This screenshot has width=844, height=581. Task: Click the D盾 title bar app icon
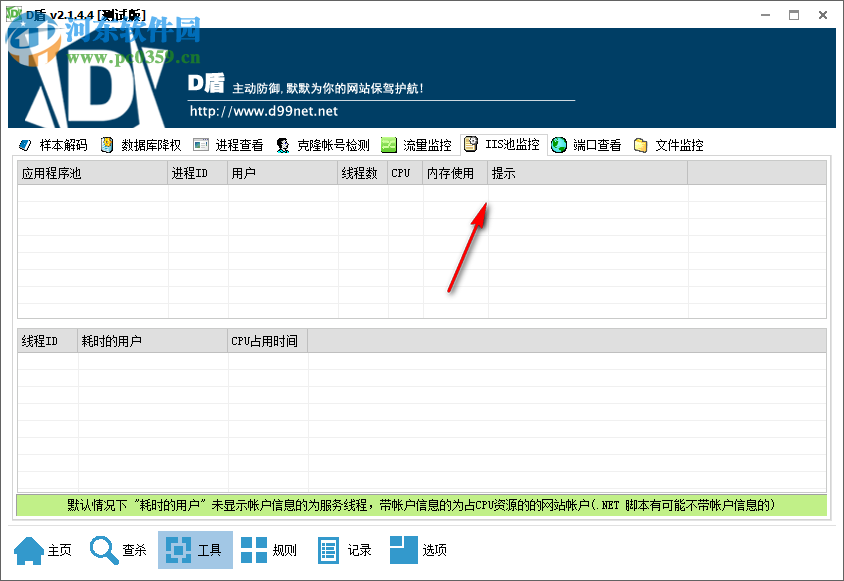(x=13, y=14)
